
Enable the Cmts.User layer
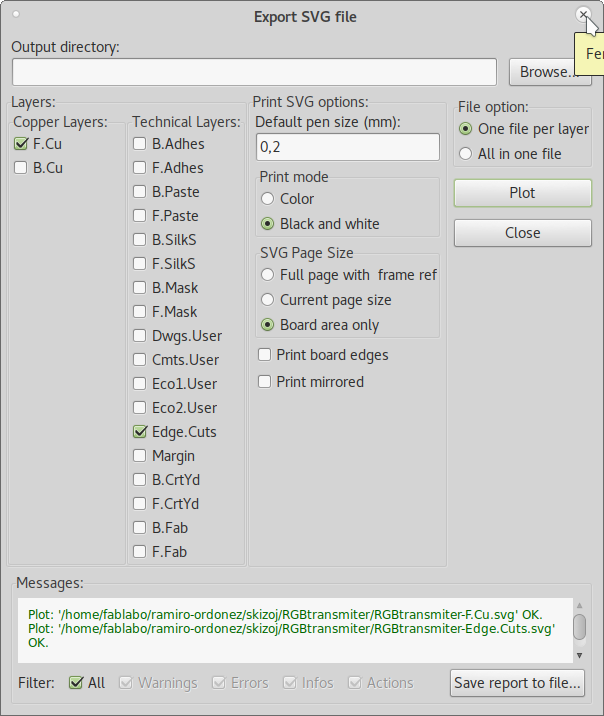tap(139, 359)
